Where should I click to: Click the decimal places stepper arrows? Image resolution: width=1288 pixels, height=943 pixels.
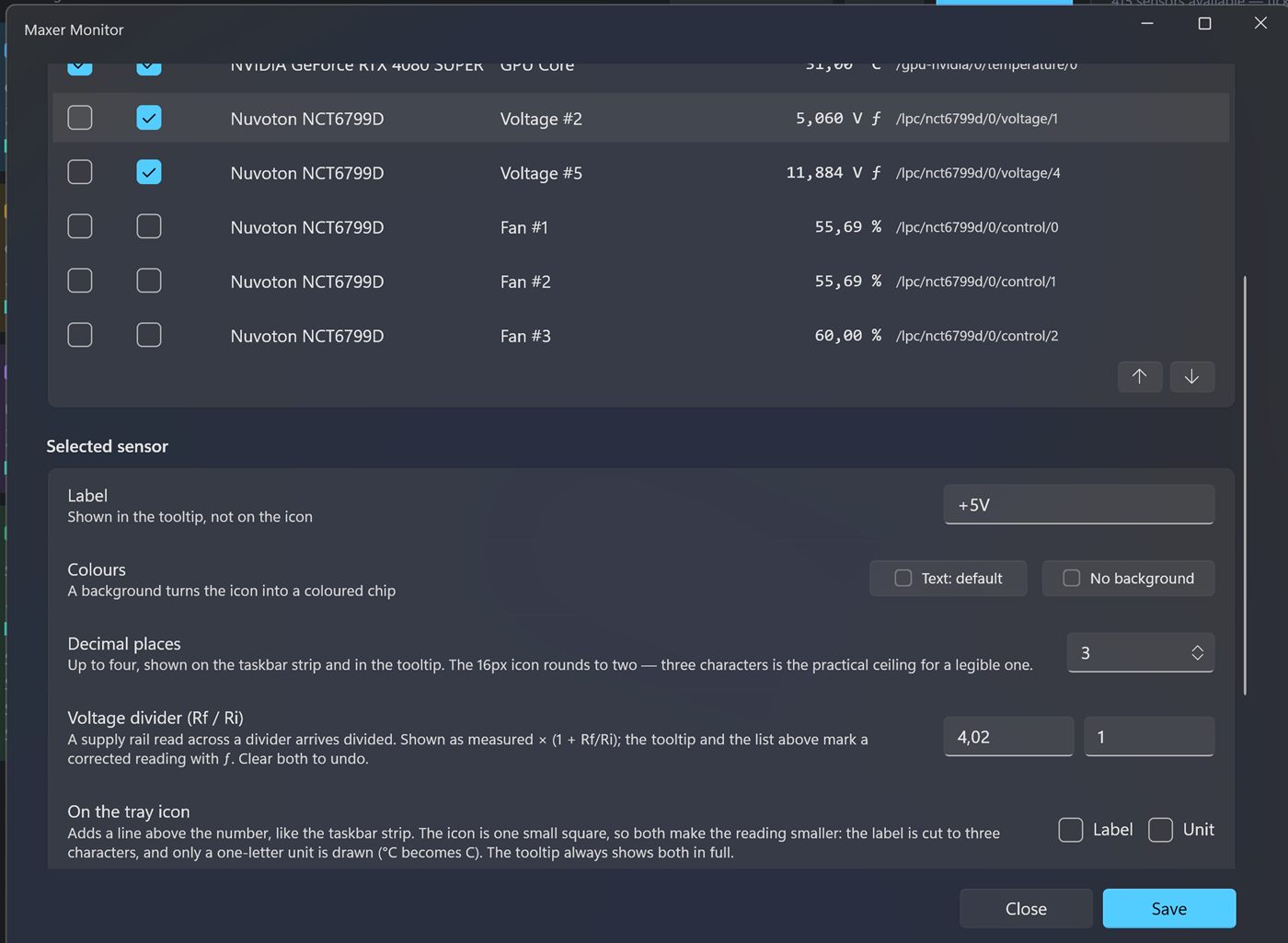(x=1197, y=652)
